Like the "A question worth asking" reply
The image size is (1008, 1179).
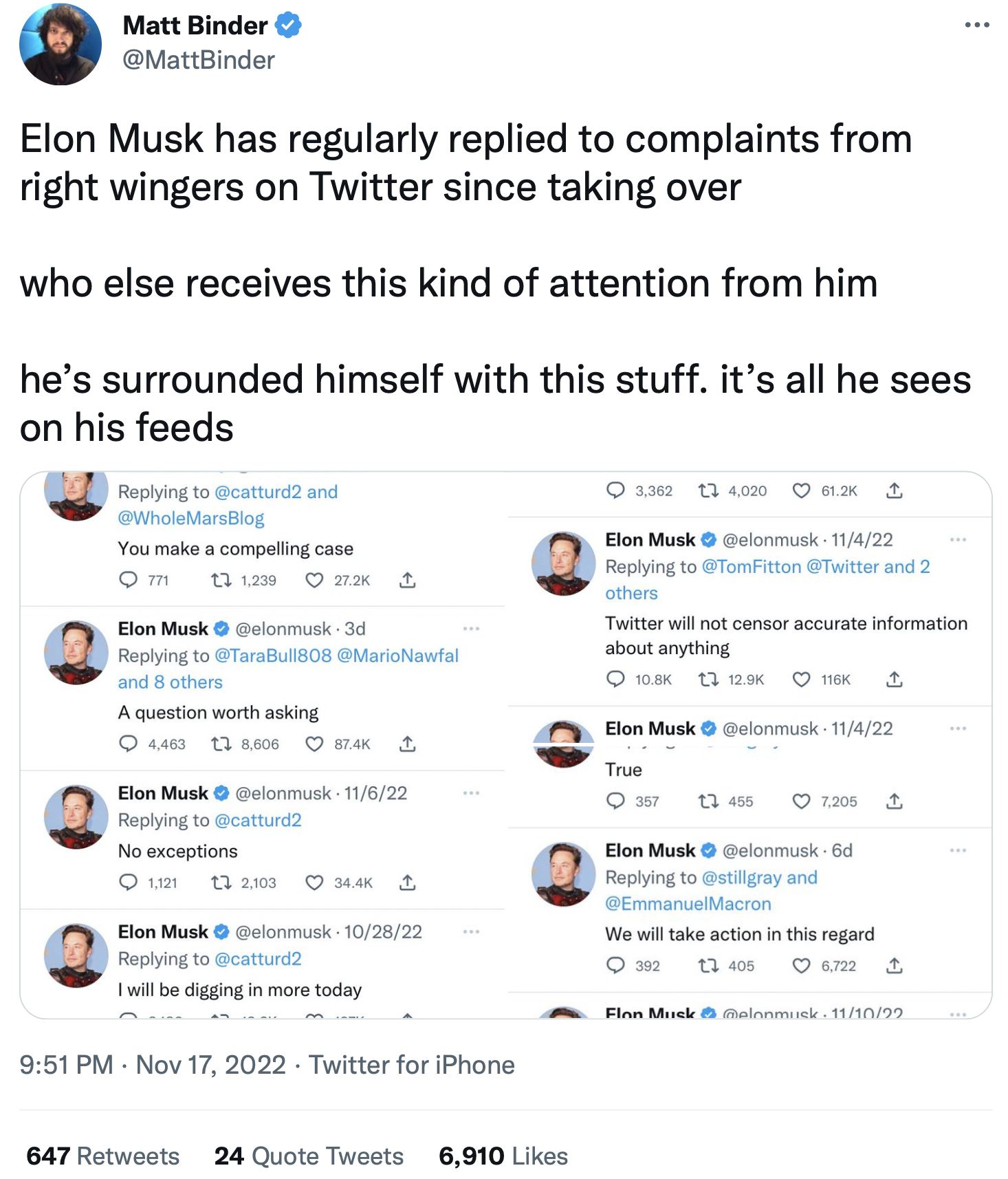pyautogui.click(x=314, y=744)
